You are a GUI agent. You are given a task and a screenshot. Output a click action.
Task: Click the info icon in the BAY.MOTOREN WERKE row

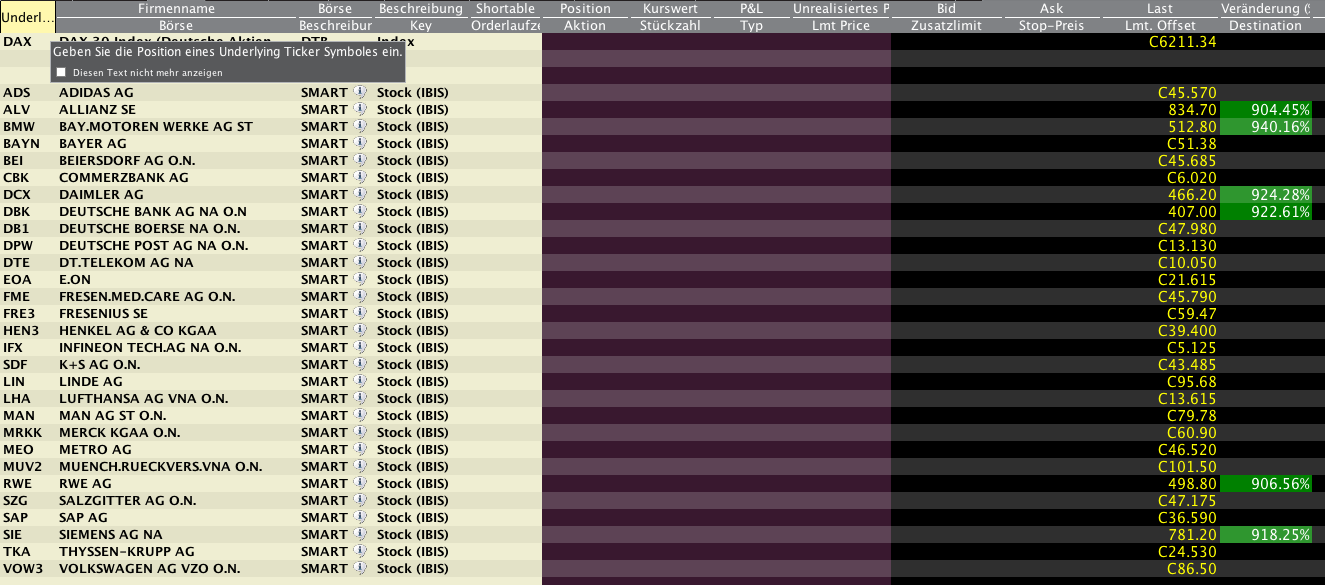click(360, 127)
